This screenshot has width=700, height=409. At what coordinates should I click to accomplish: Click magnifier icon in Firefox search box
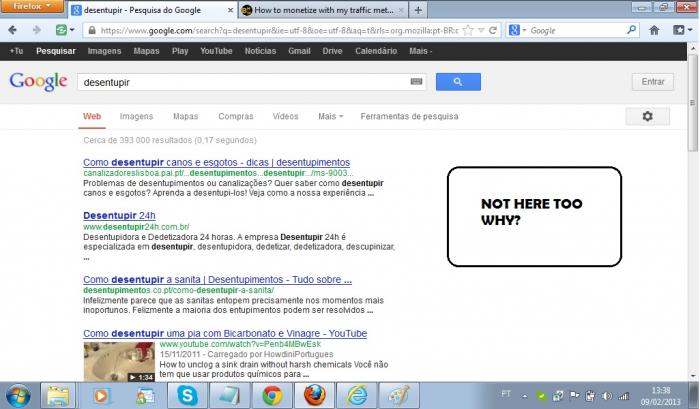[x=631, y=30]
